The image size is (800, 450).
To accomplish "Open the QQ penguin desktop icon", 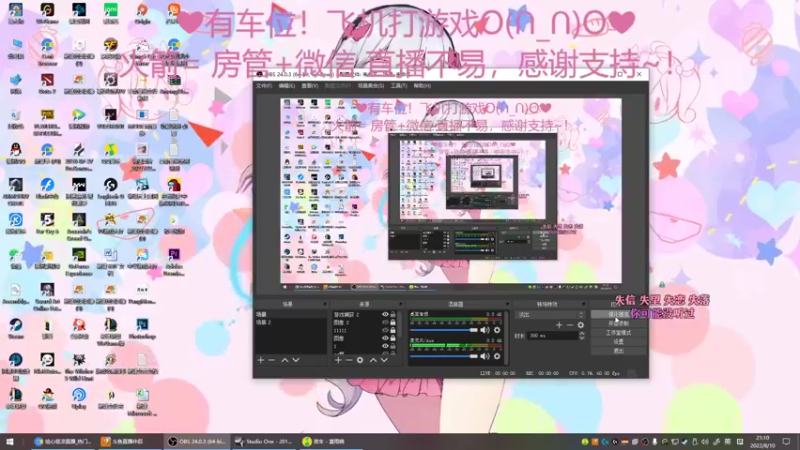I will click(16, 154).
